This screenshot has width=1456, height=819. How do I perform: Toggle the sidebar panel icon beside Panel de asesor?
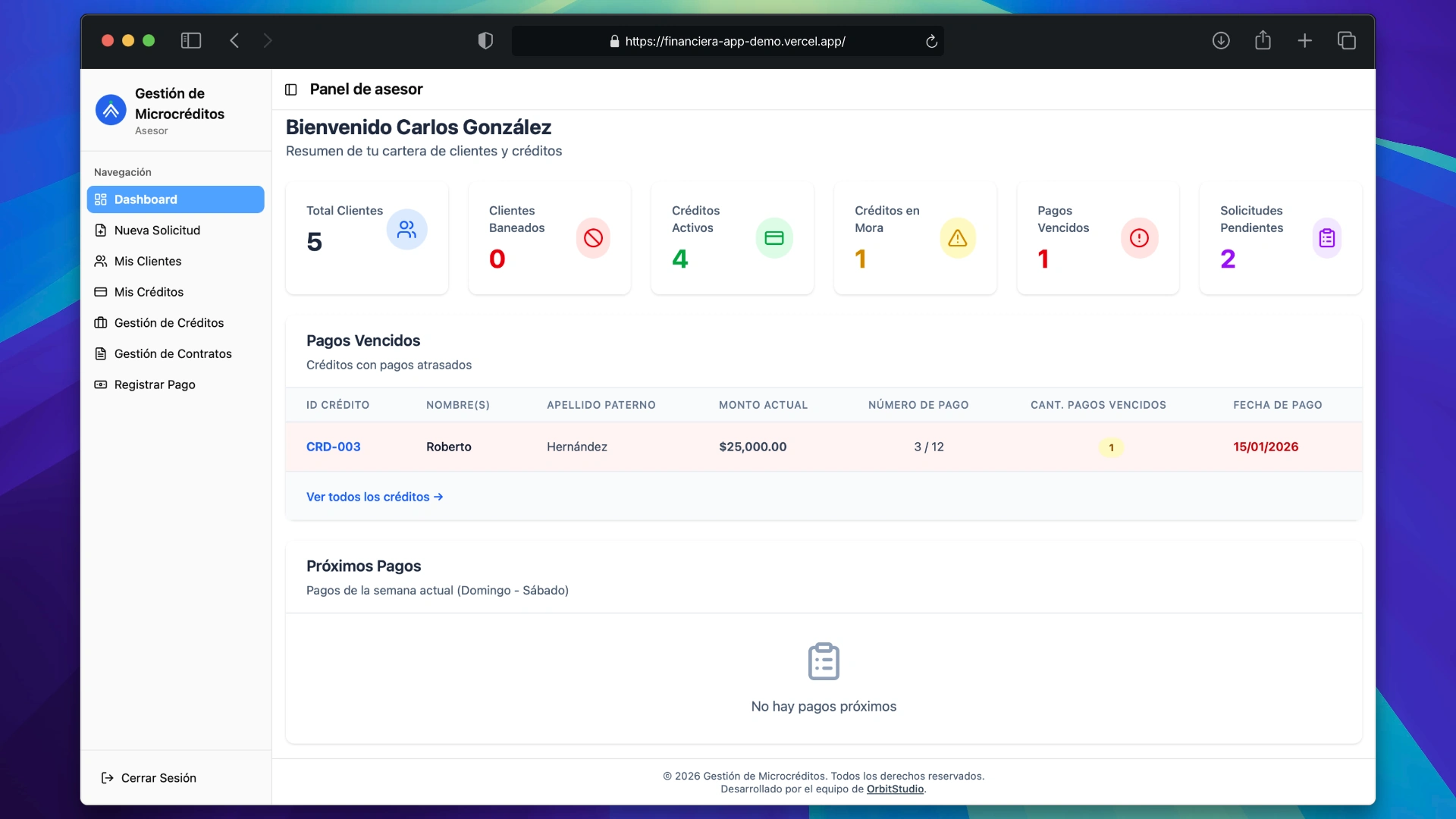(x=290, y=89)
